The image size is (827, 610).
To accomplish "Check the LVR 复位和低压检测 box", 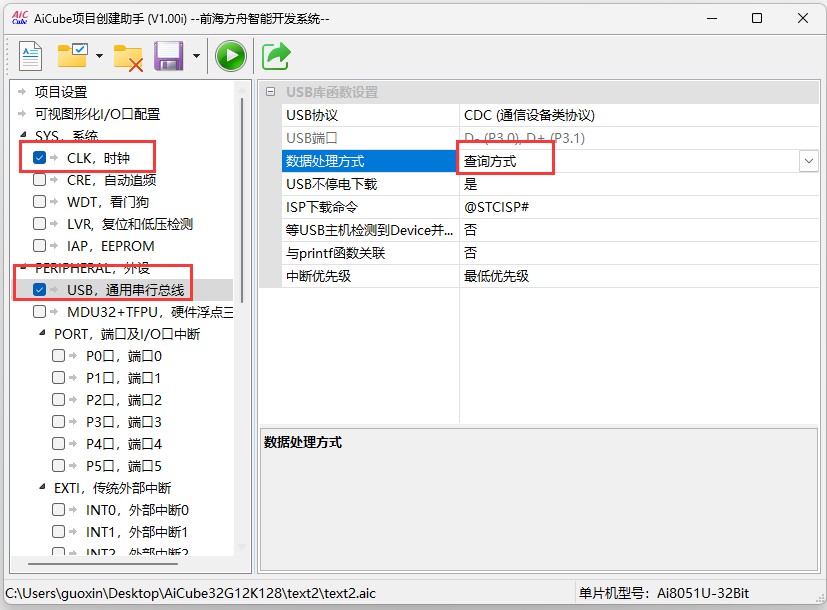I will pyautogui.click(x=40, y=224).
